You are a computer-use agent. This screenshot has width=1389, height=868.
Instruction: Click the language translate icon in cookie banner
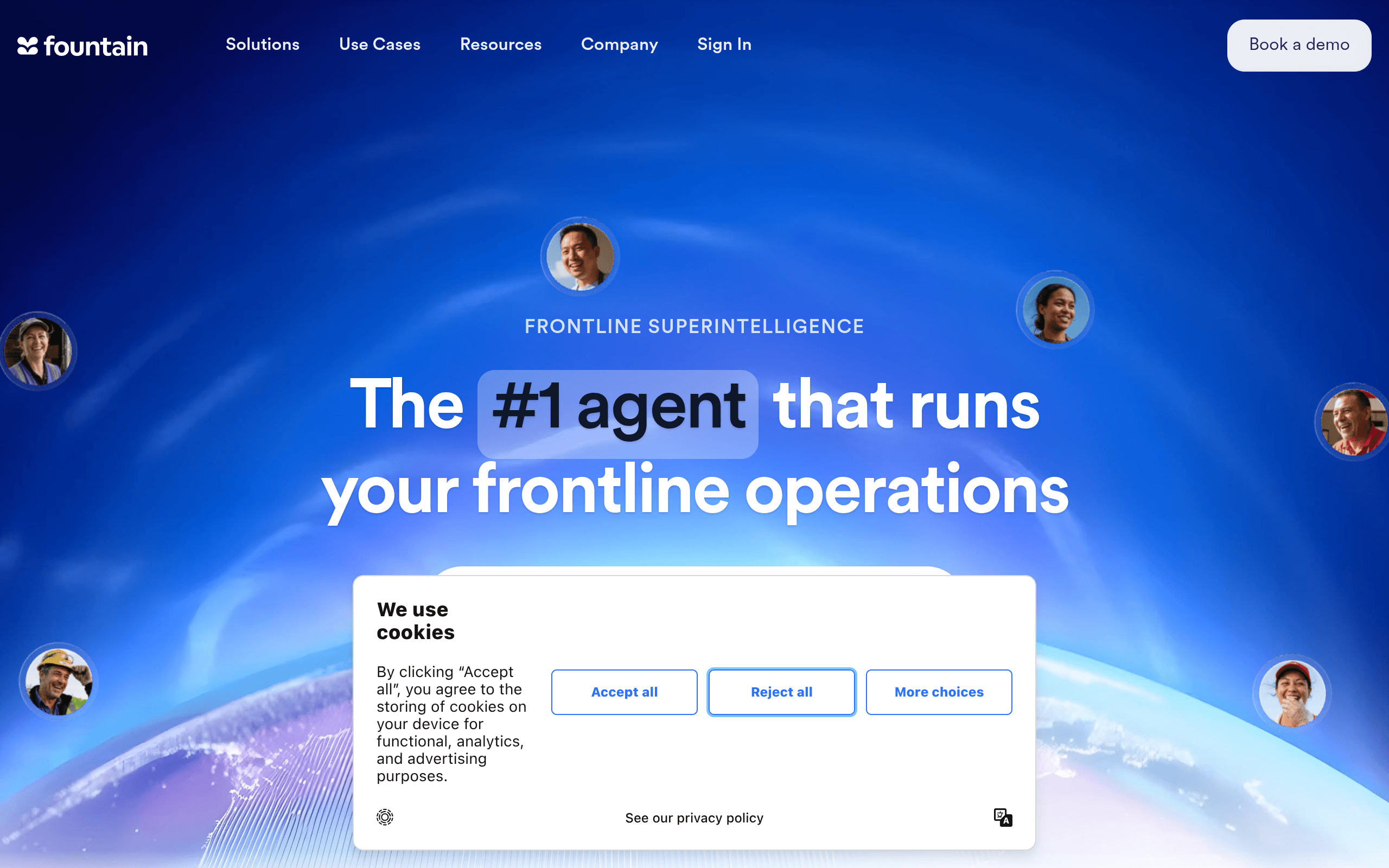[x=1003, y=818]
